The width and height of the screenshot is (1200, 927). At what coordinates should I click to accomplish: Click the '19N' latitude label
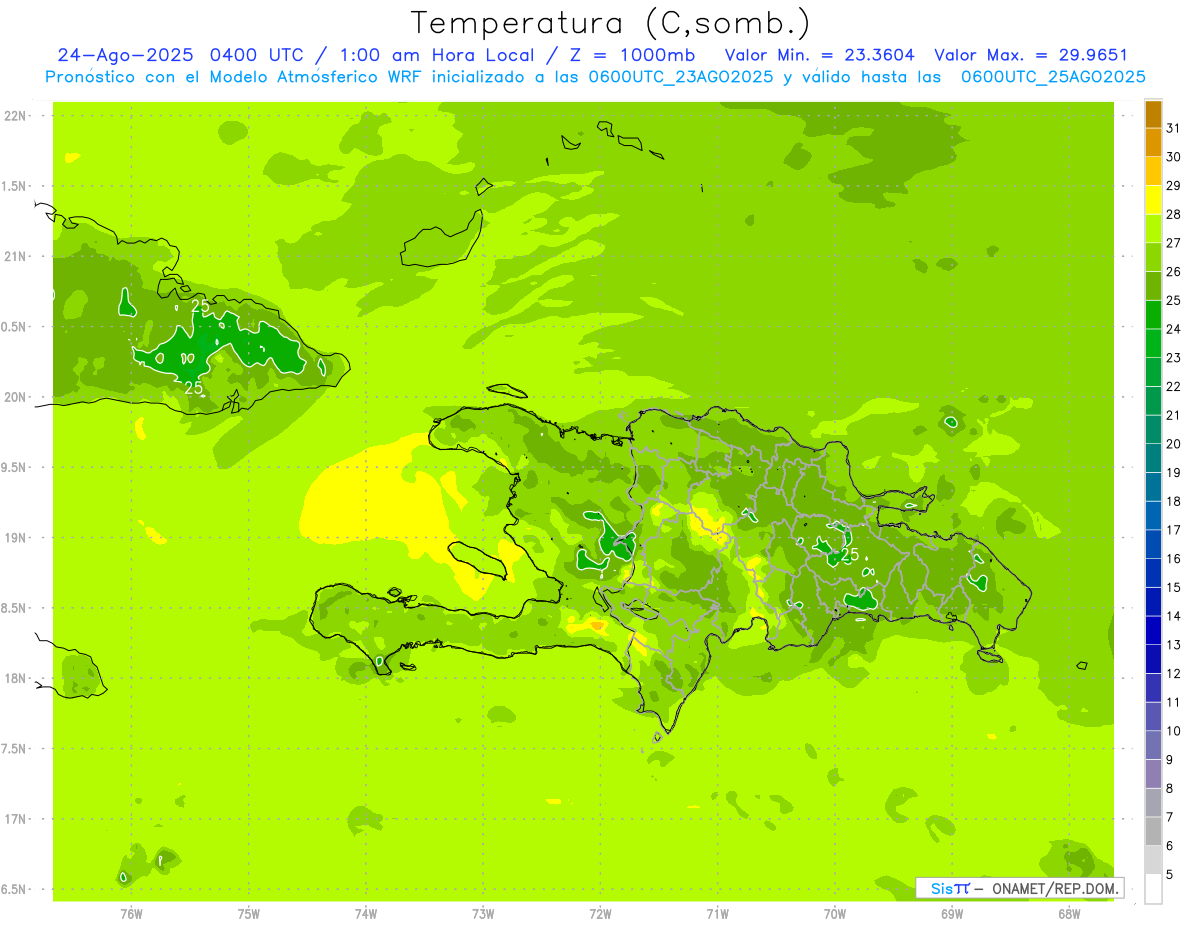coord(15,538)
